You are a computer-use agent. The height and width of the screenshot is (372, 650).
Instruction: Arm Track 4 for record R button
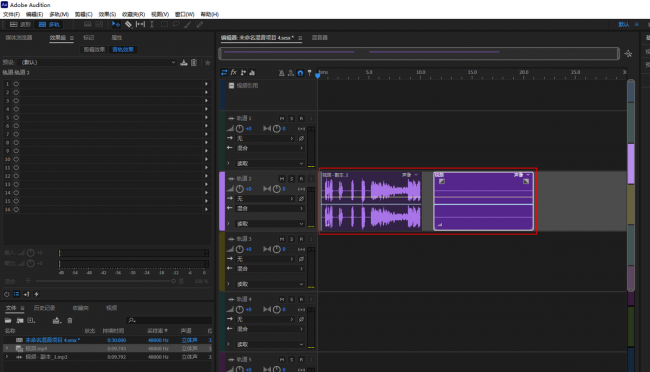pos(301,299)
